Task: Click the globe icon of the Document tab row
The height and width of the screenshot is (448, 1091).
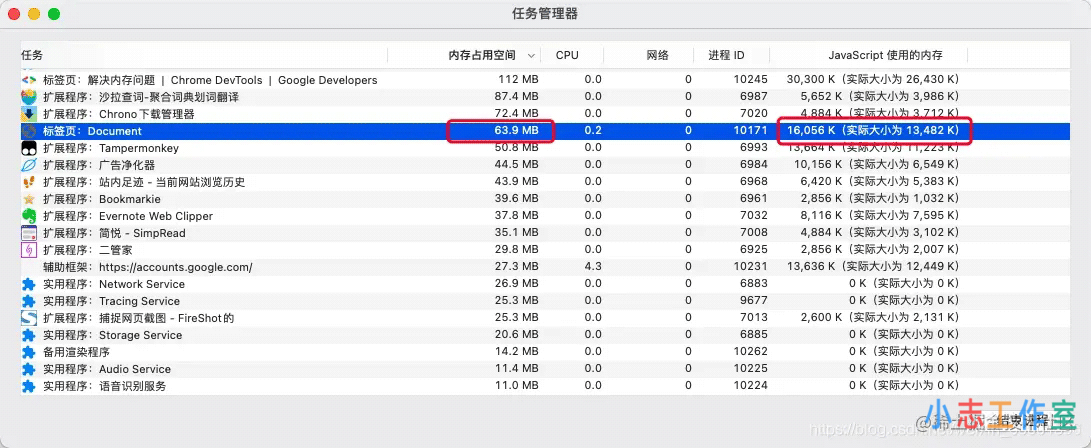Action: [29, 131]
